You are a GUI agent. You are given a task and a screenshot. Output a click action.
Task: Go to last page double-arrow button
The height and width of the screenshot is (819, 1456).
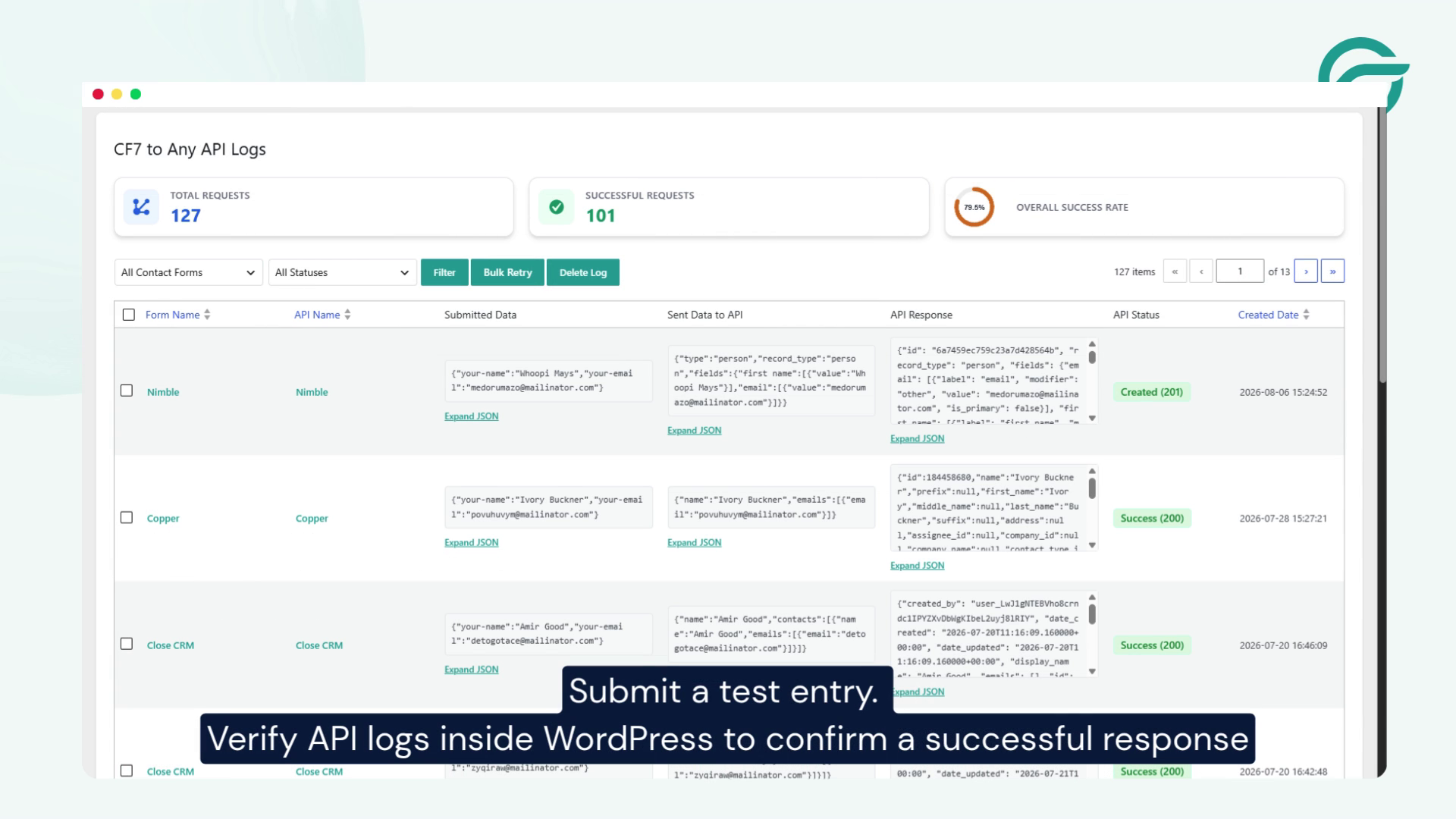tap(1332, 271)
